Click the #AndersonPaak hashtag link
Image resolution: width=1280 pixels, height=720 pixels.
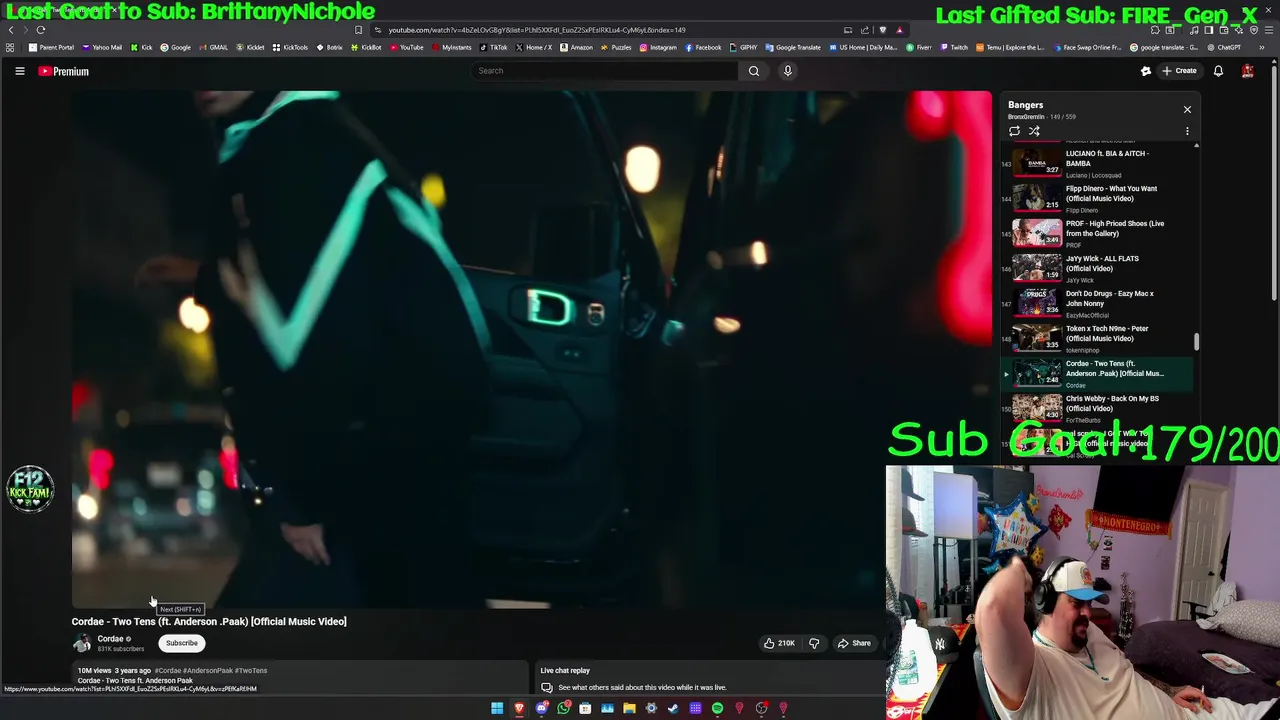207,670
